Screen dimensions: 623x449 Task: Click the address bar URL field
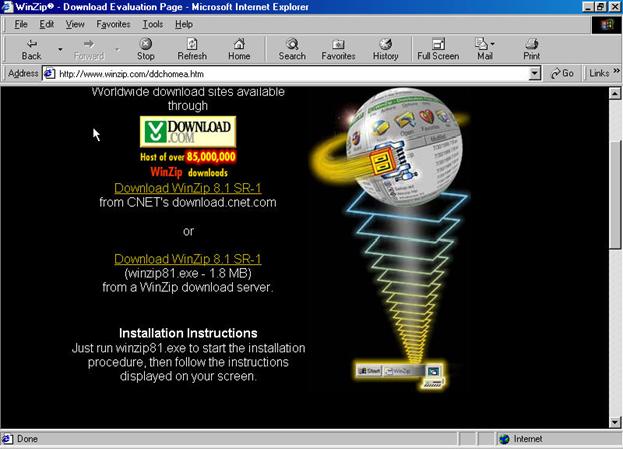[292, 74]
